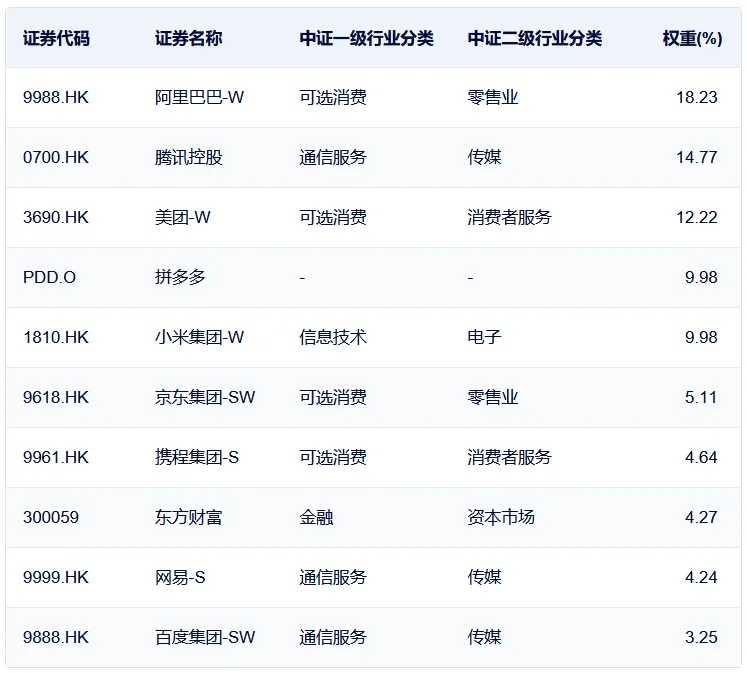Screen dimensions: 747x673
Task: Select the name 百度集团-SW
Action: (205, 638)
